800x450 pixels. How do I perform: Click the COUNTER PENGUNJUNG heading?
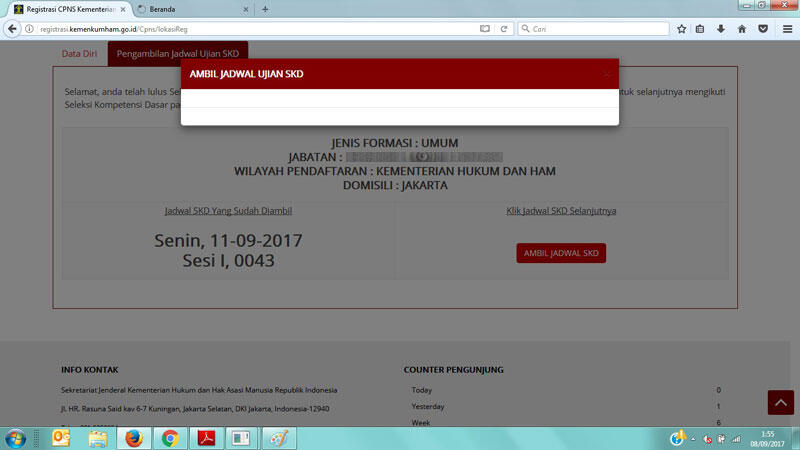(454, 369)
